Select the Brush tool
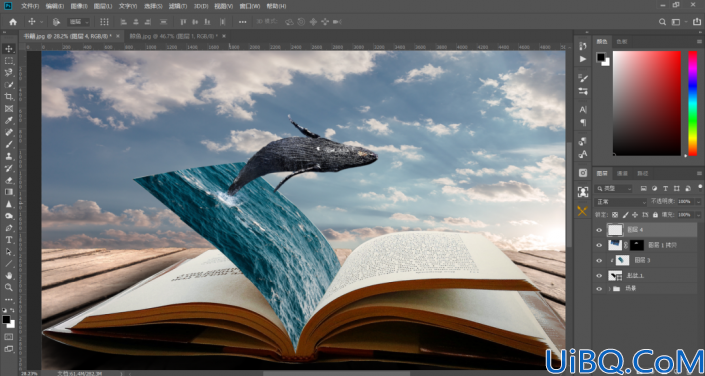 click(x=9, y=144)
